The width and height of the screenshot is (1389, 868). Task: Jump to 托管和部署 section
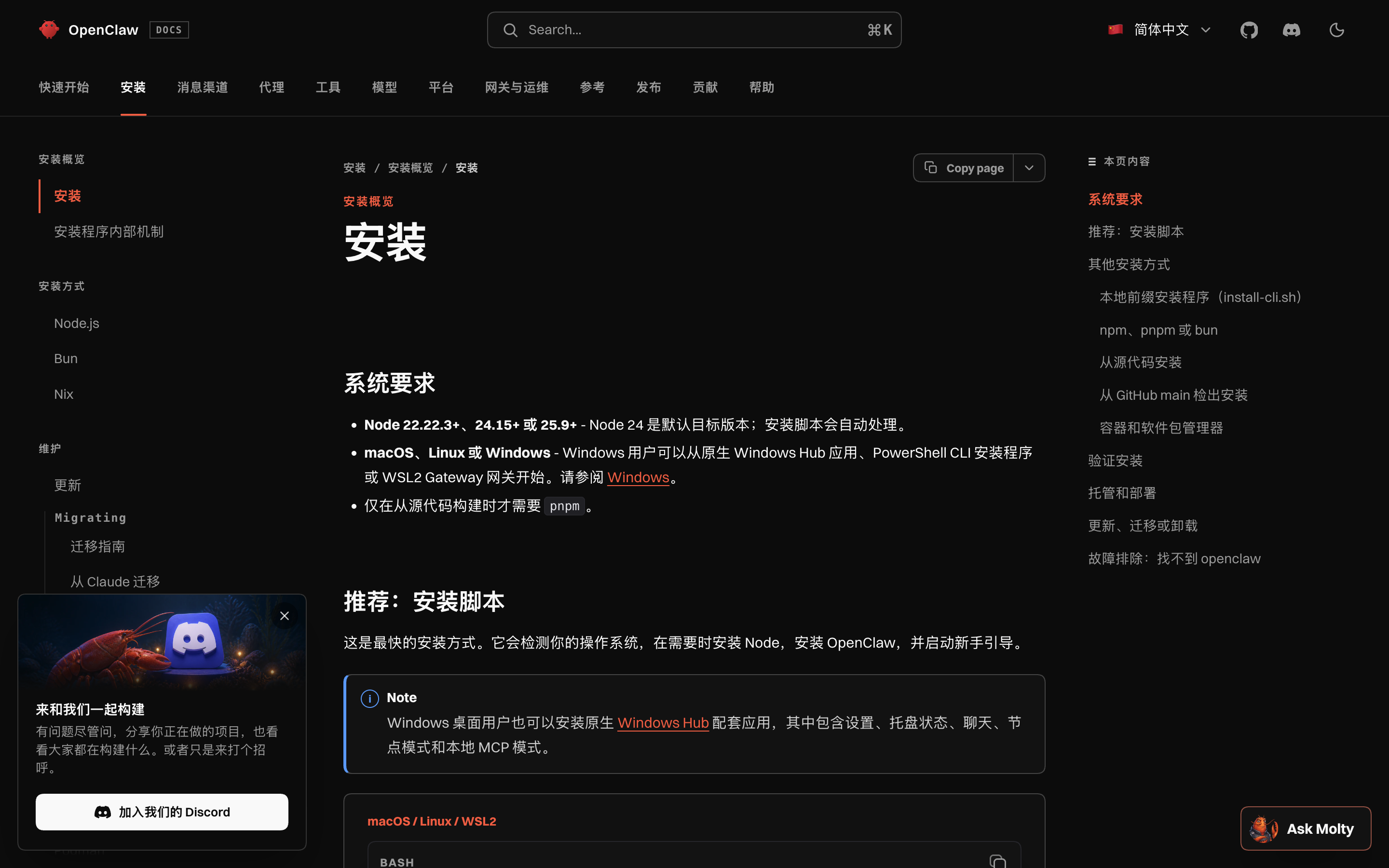1122,493
